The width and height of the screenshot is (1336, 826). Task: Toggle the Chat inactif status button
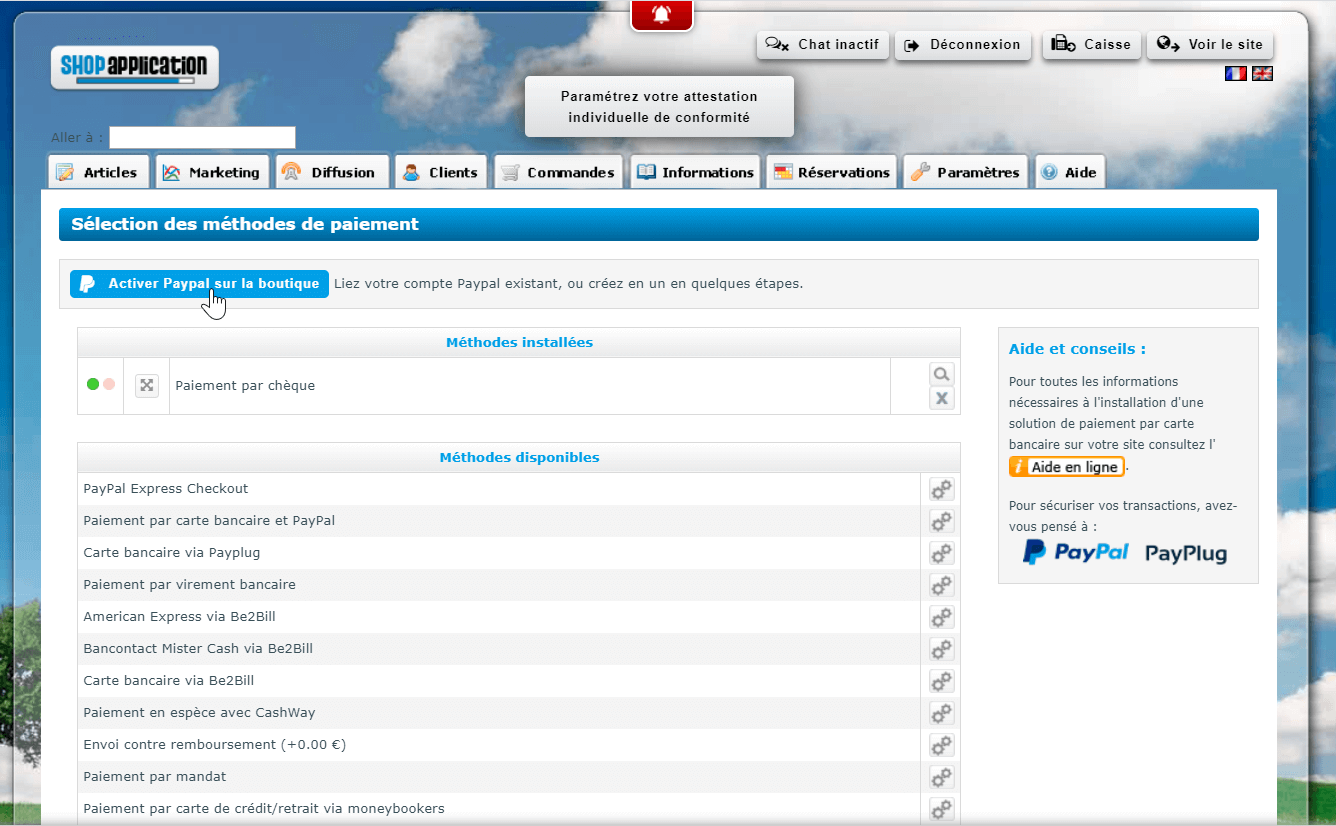(x=823, y=45)
